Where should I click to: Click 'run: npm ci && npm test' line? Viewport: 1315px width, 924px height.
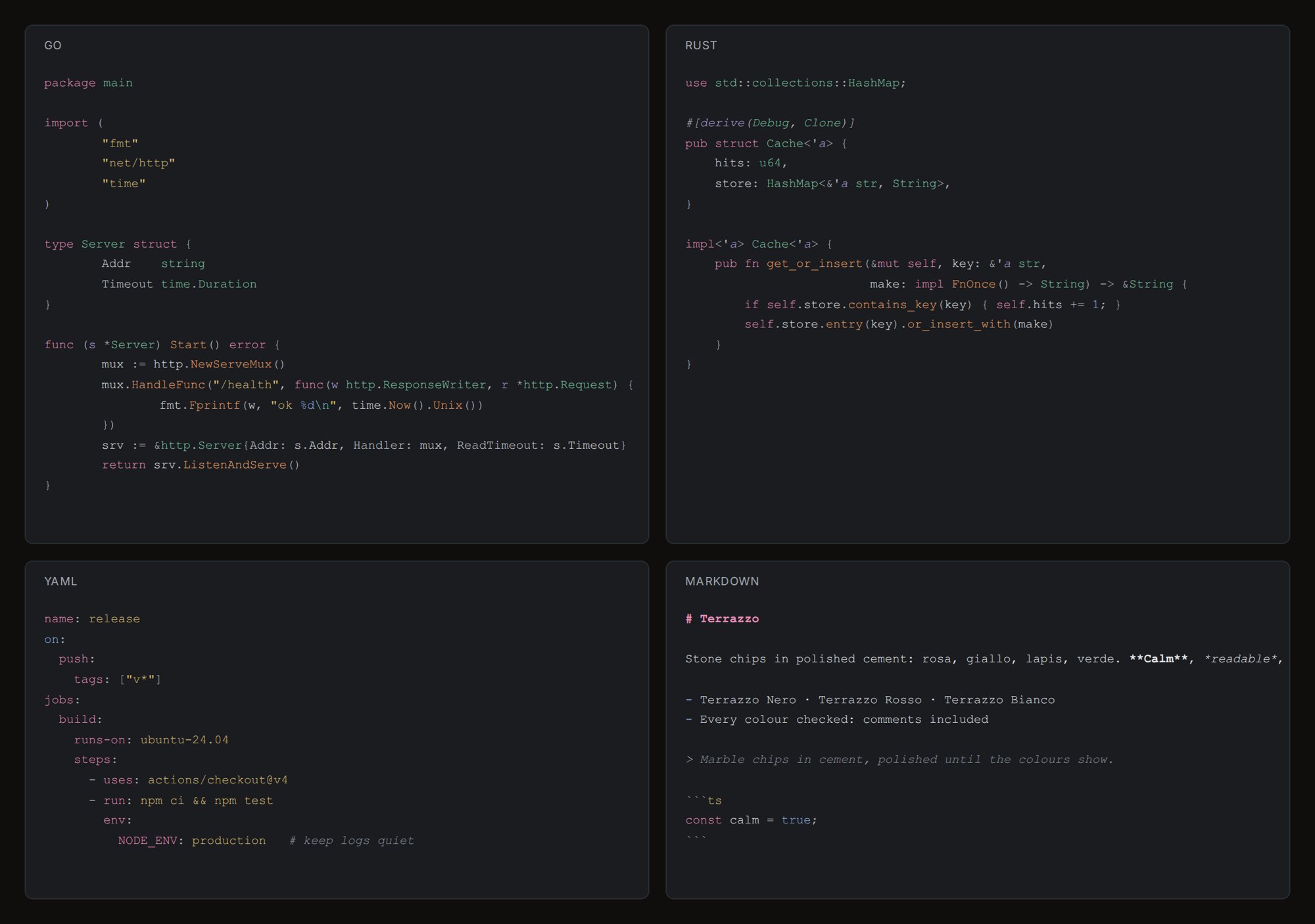point(181,800)
